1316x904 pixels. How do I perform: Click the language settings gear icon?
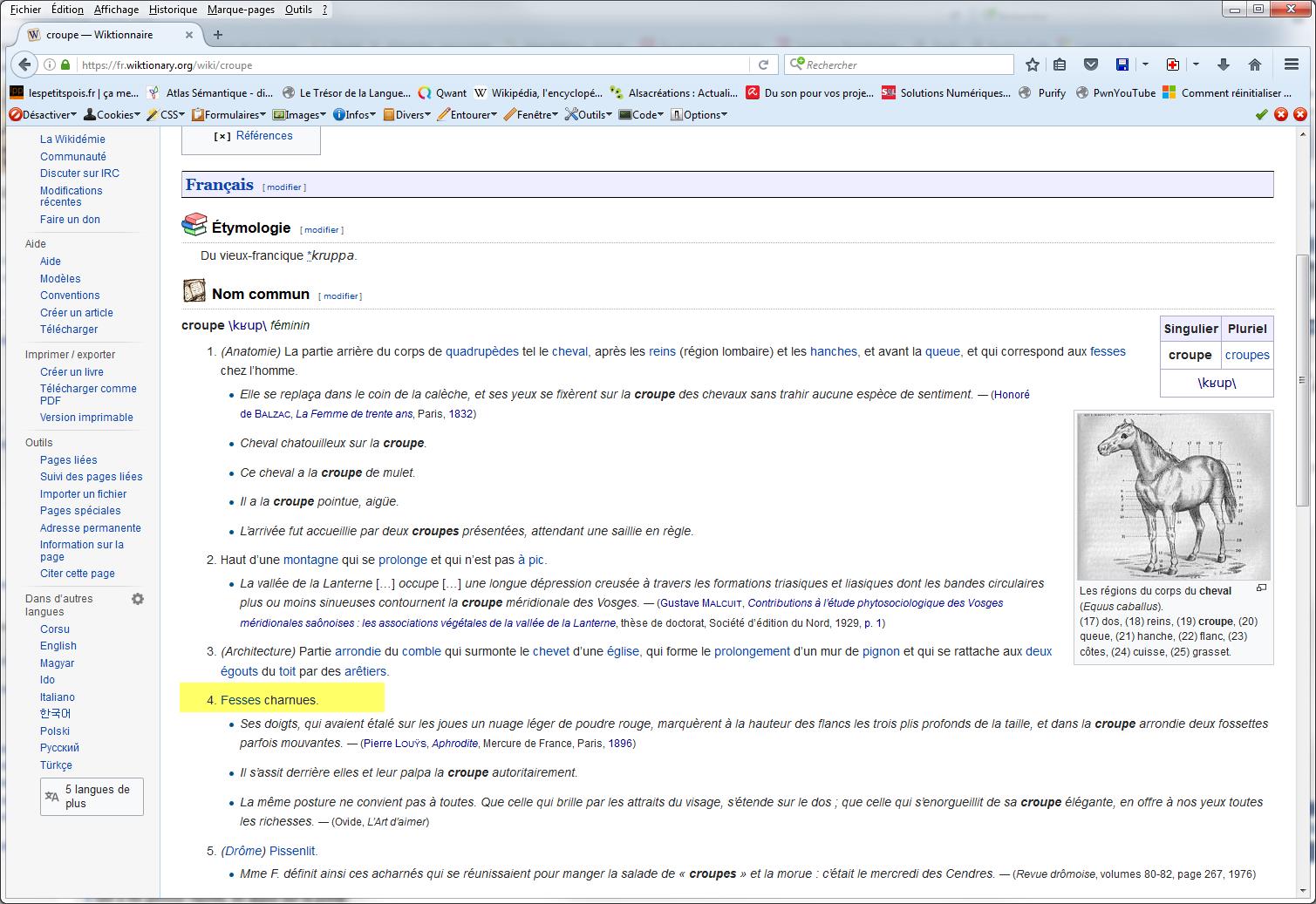(x=138, y=599)
